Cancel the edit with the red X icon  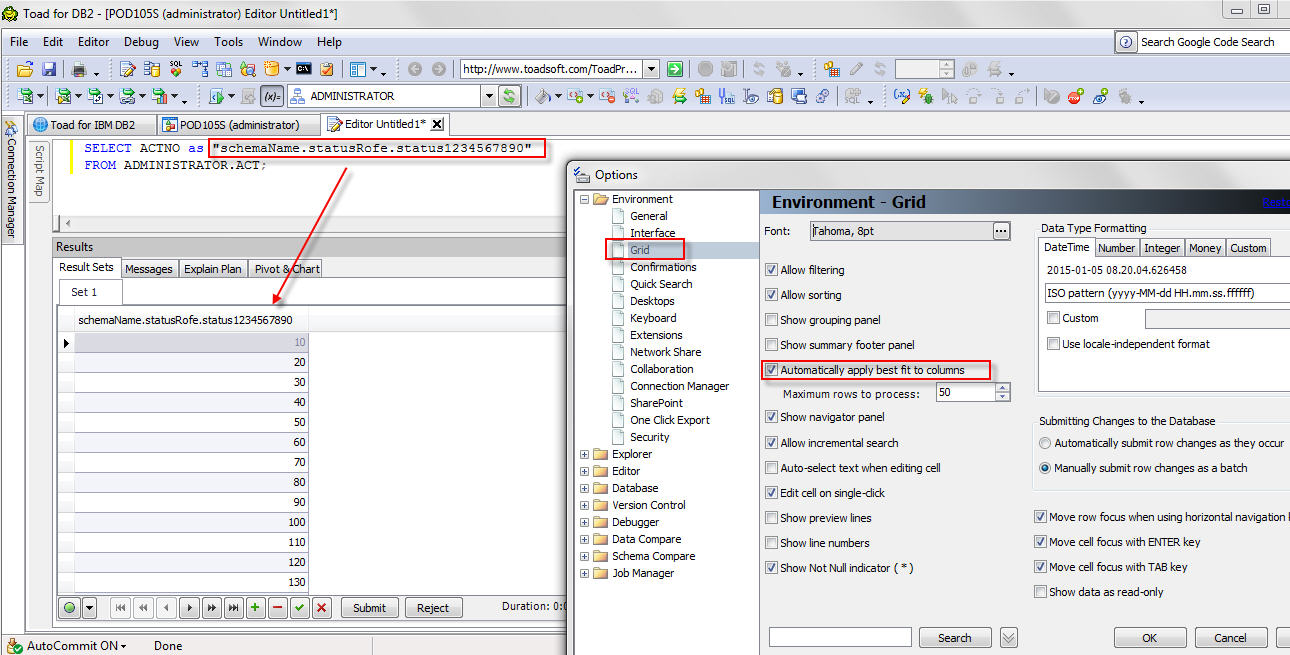(x=322, y=607)
